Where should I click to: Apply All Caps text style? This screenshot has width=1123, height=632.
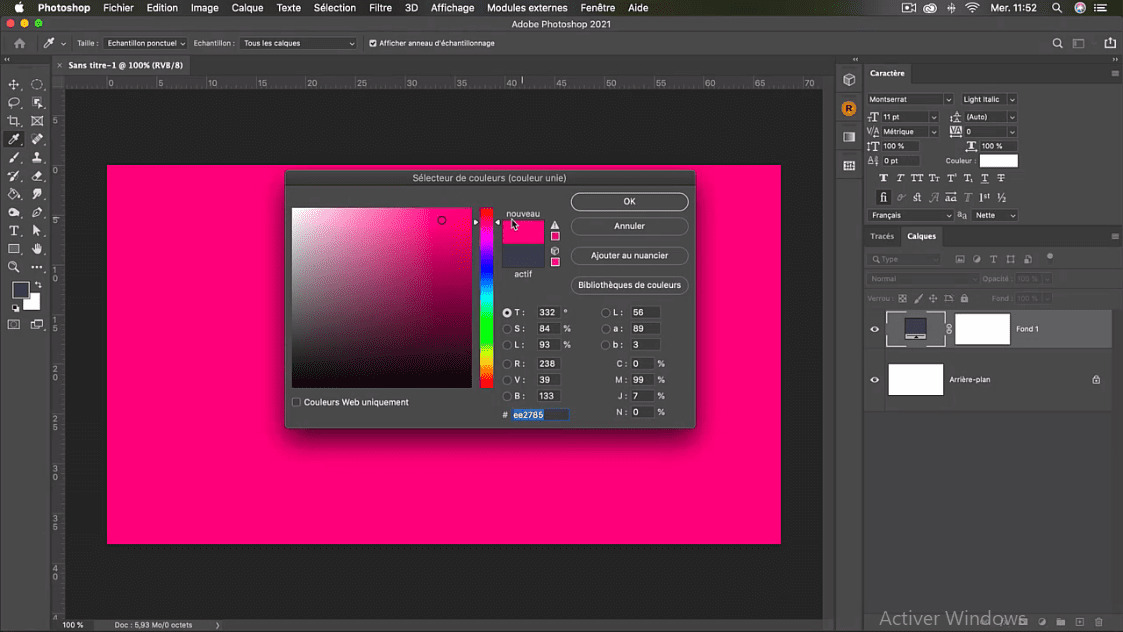point(917,178)
